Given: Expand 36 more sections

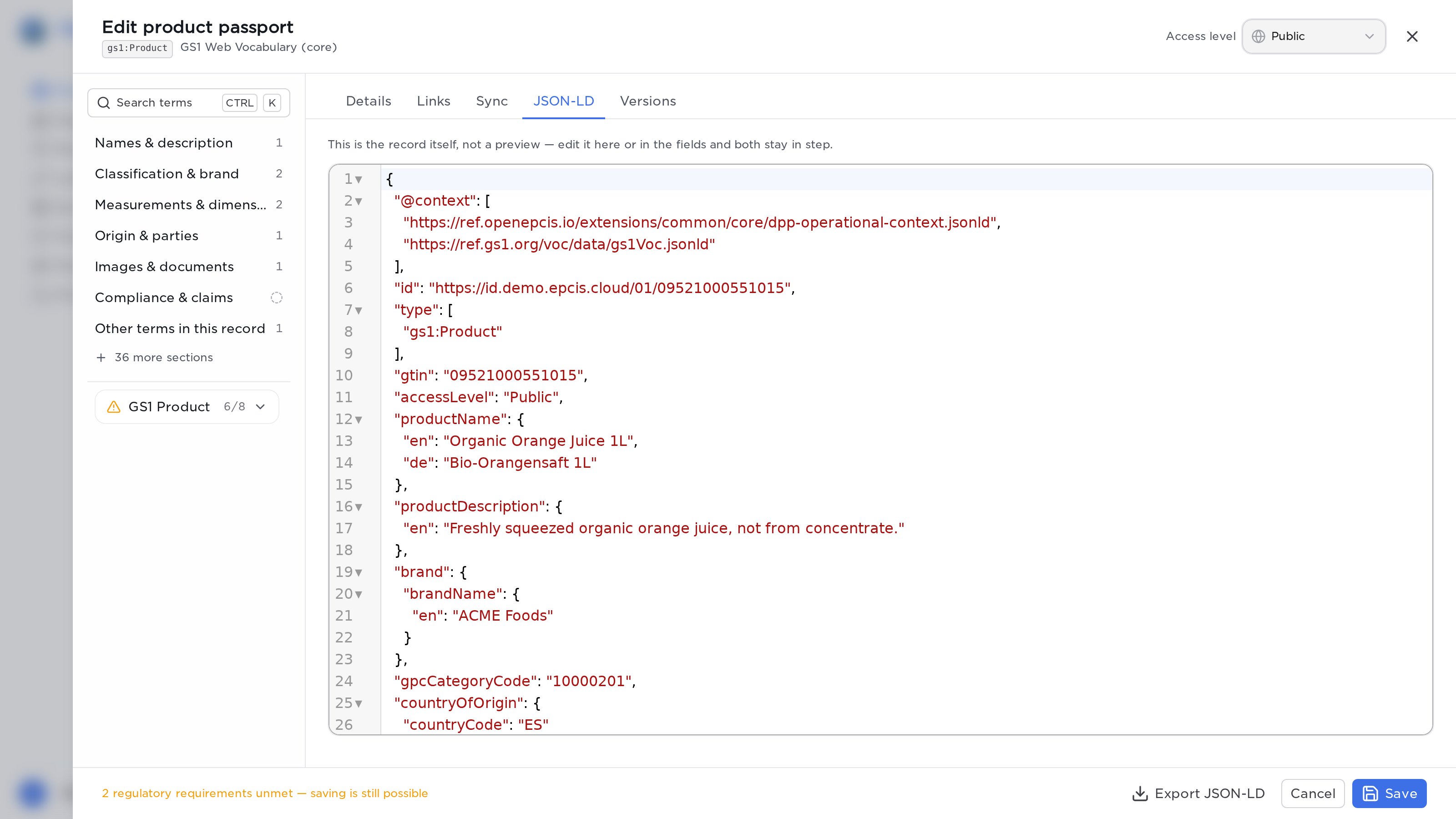Looking at the screenshot, I should coord(155,357).
